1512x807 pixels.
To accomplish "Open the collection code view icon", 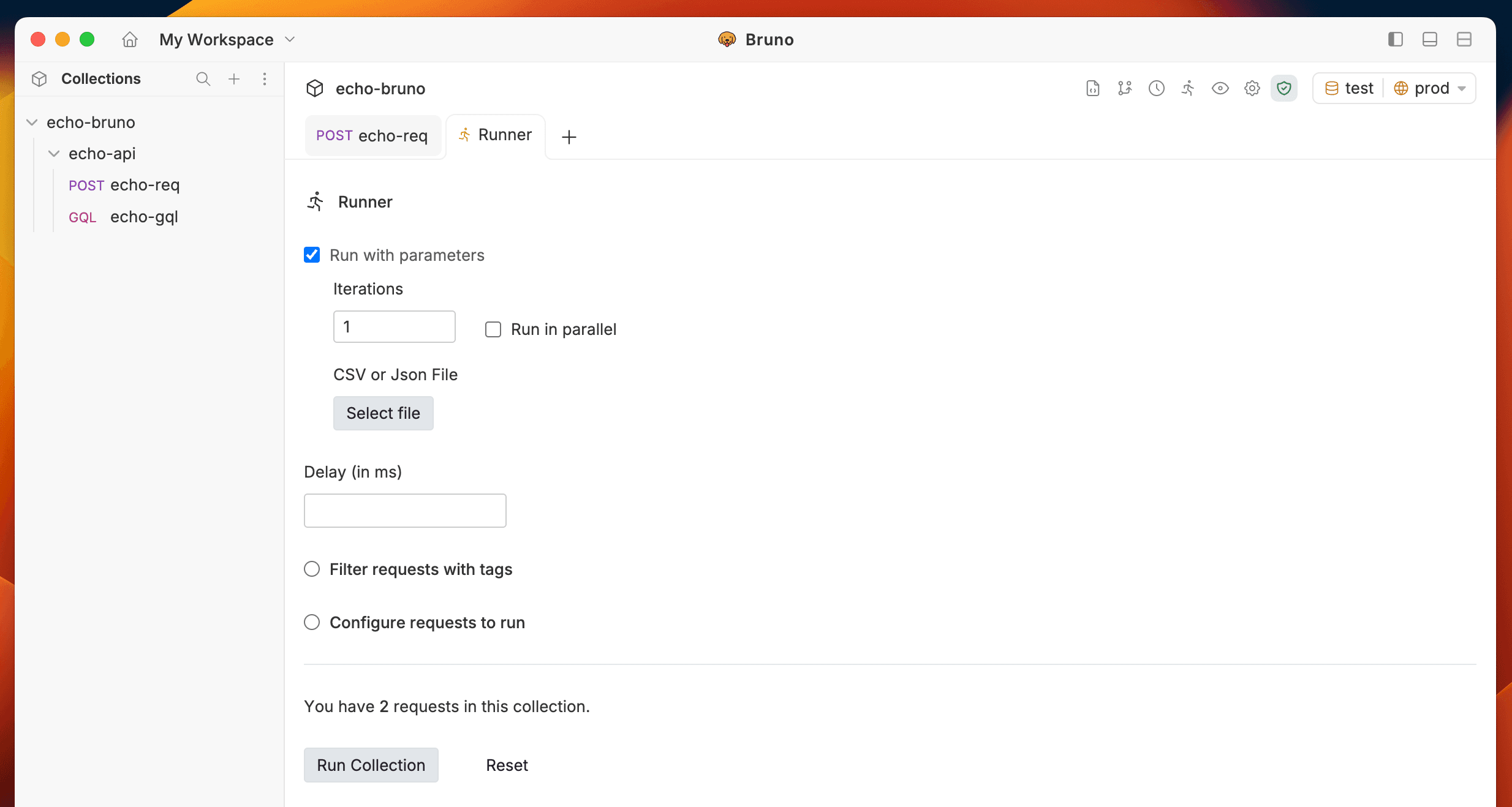I will 1092,88.
